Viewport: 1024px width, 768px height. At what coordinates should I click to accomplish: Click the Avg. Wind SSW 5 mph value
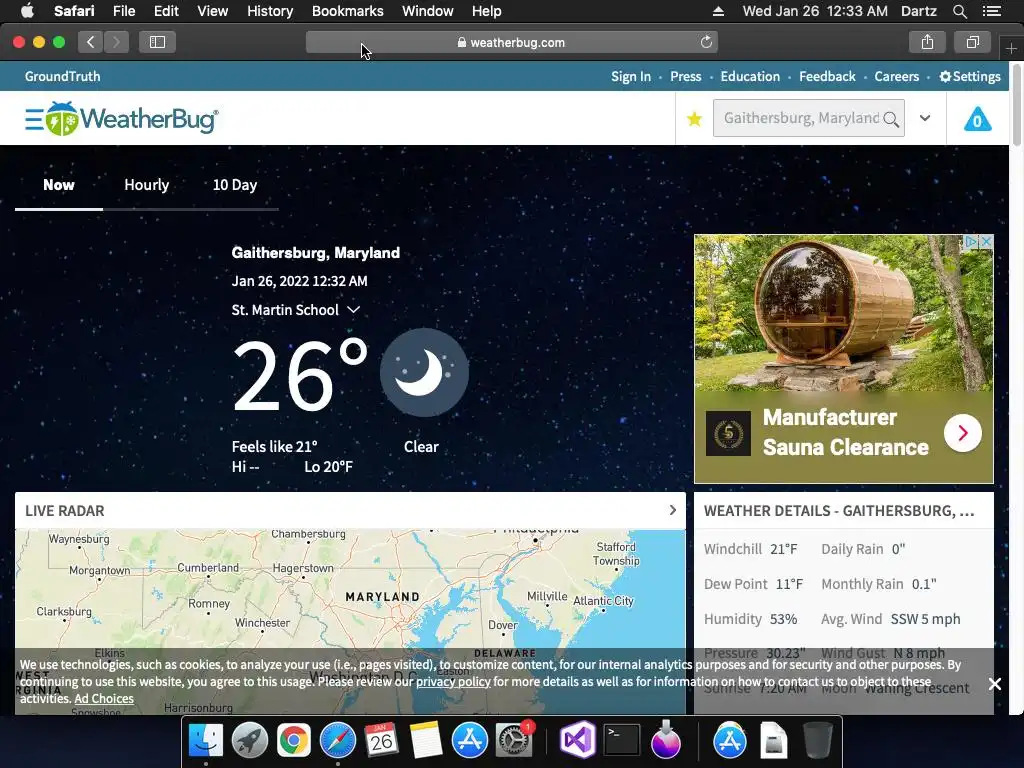tap(925, 619)
